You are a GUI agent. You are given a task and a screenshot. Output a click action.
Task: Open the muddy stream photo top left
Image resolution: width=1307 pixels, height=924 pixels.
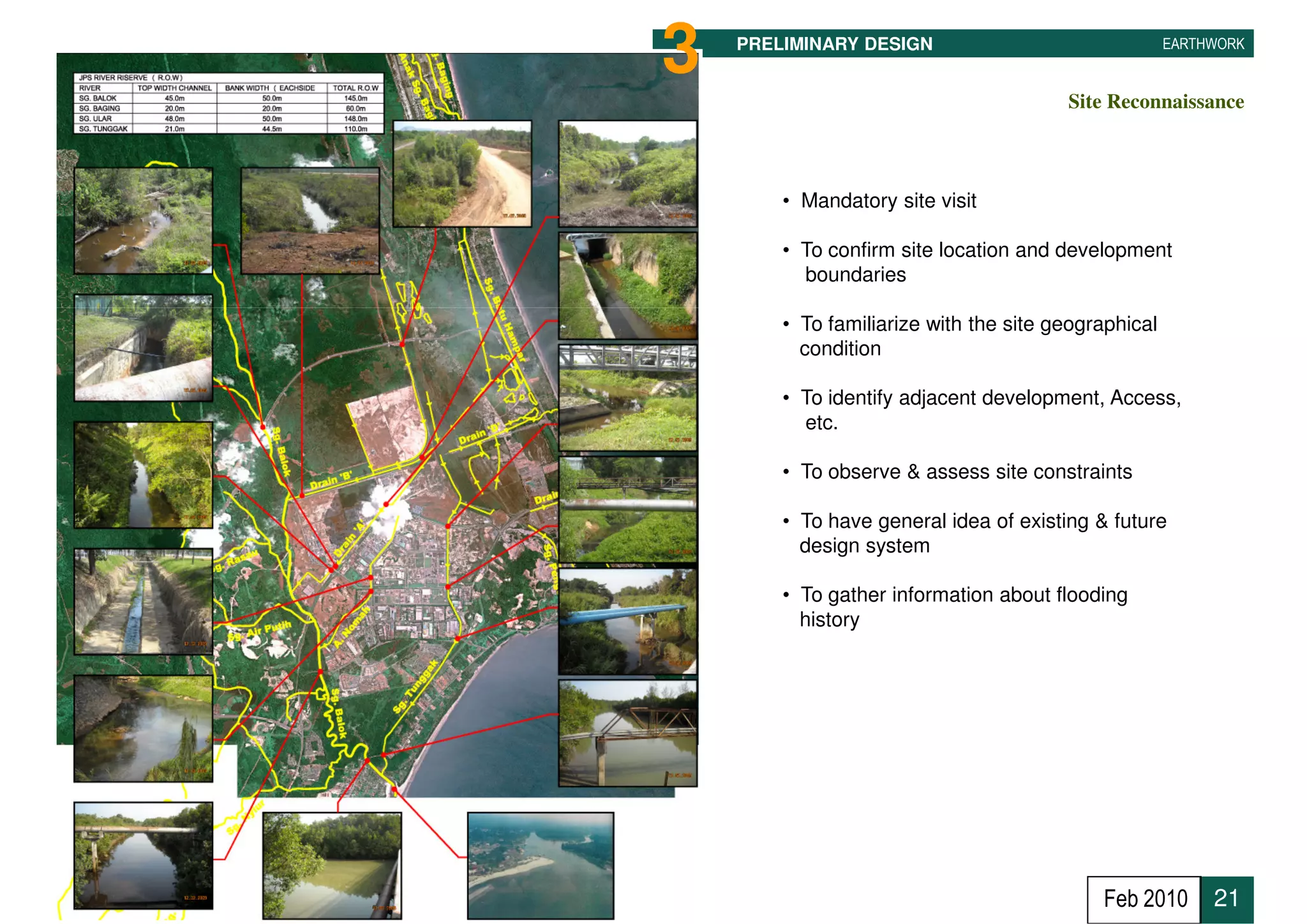(x=143, y=221)
